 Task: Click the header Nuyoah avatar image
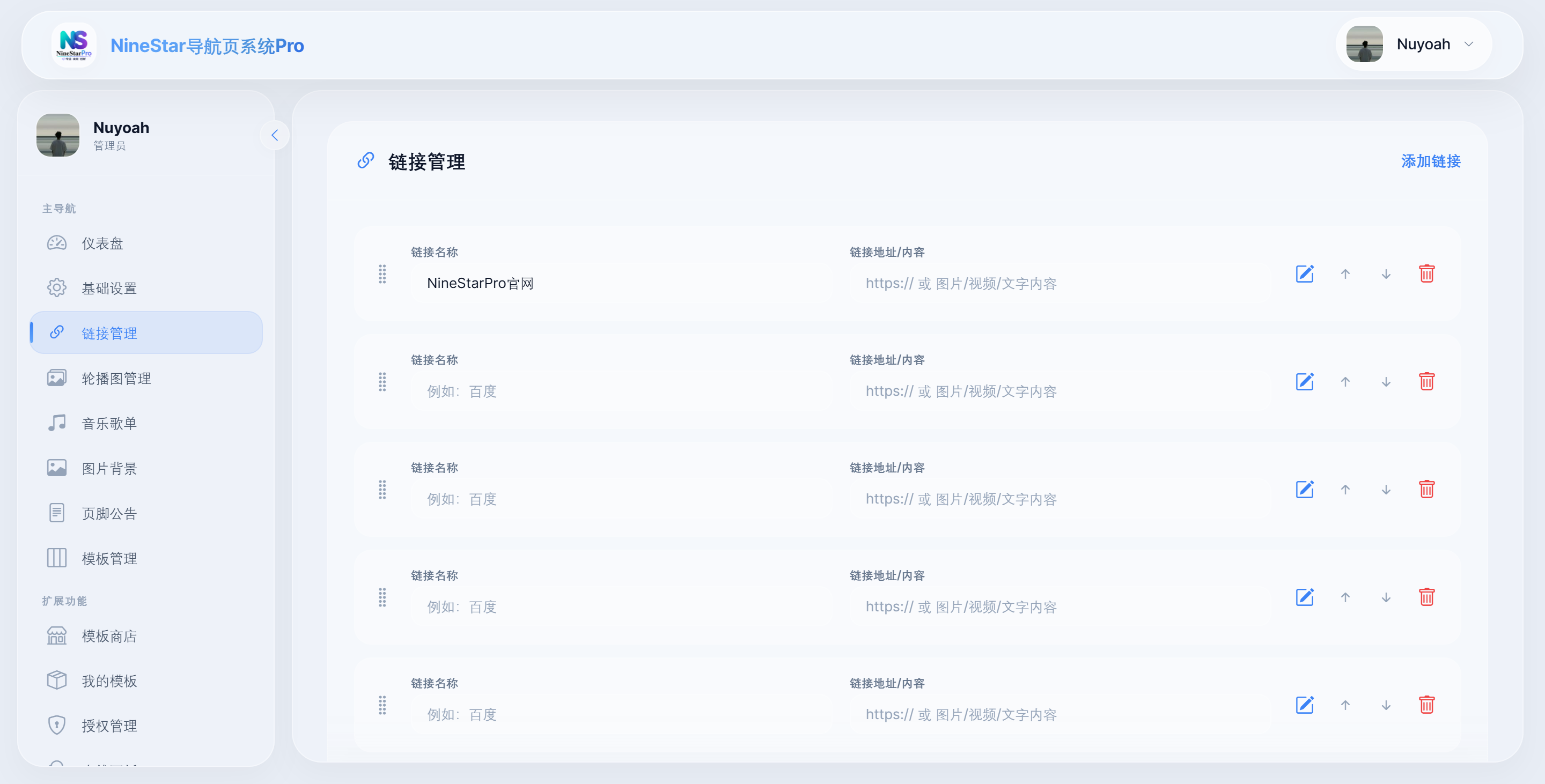[x=1364, y=45]
